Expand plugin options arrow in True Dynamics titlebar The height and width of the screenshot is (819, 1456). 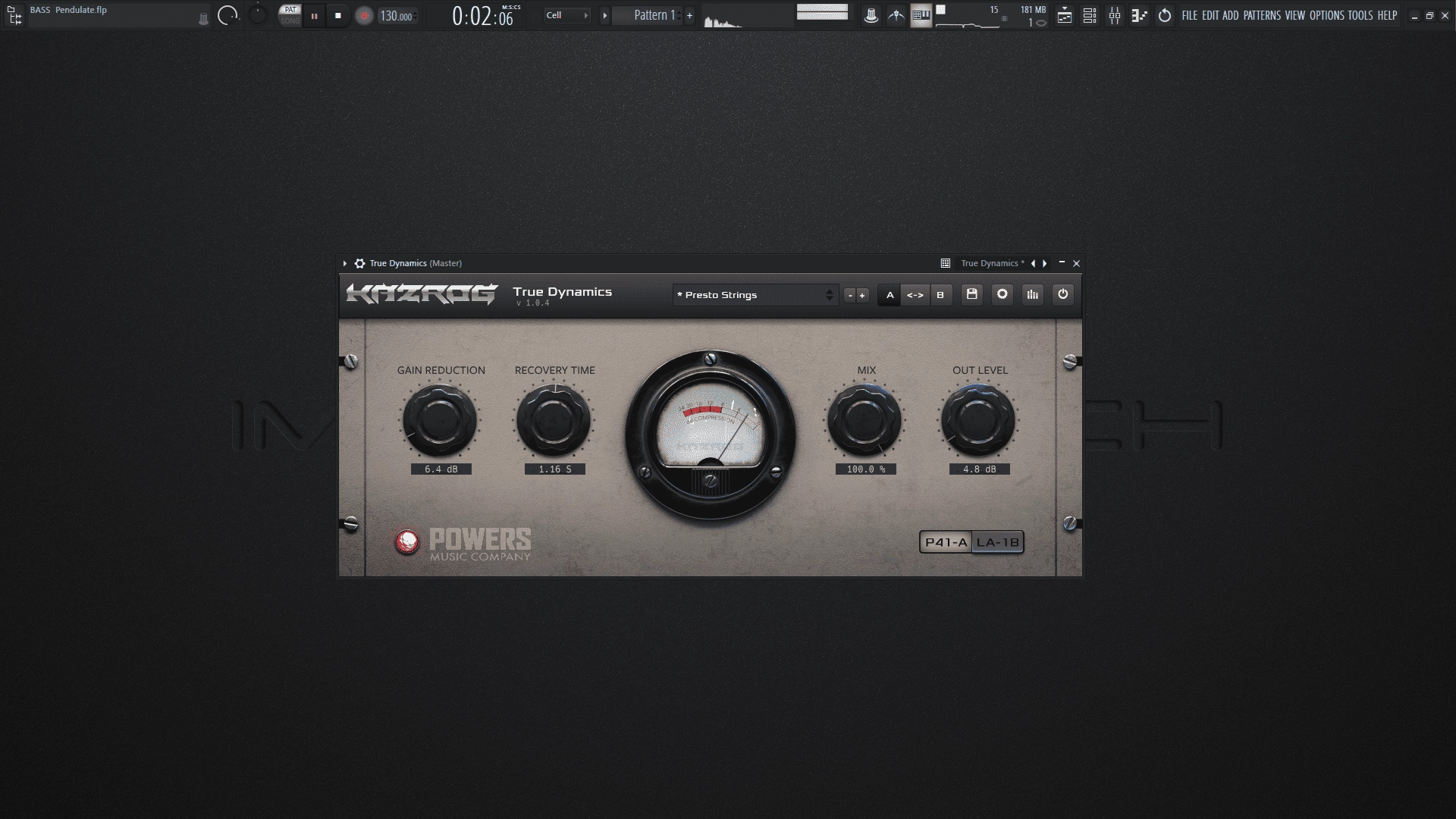click(x=345, y=264)
